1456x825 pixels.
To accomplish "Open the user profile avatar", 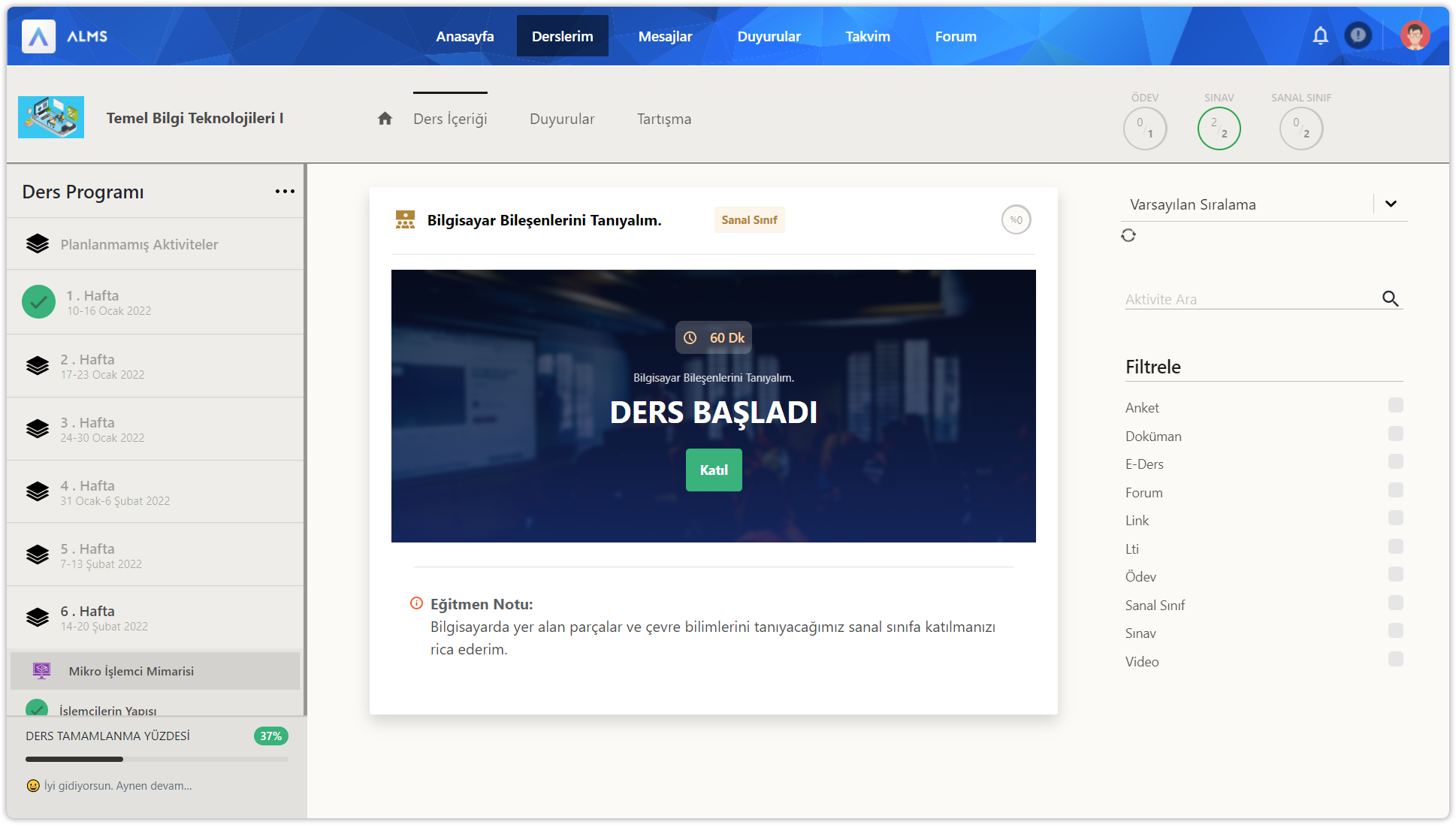I will [x=1415, y=35].
